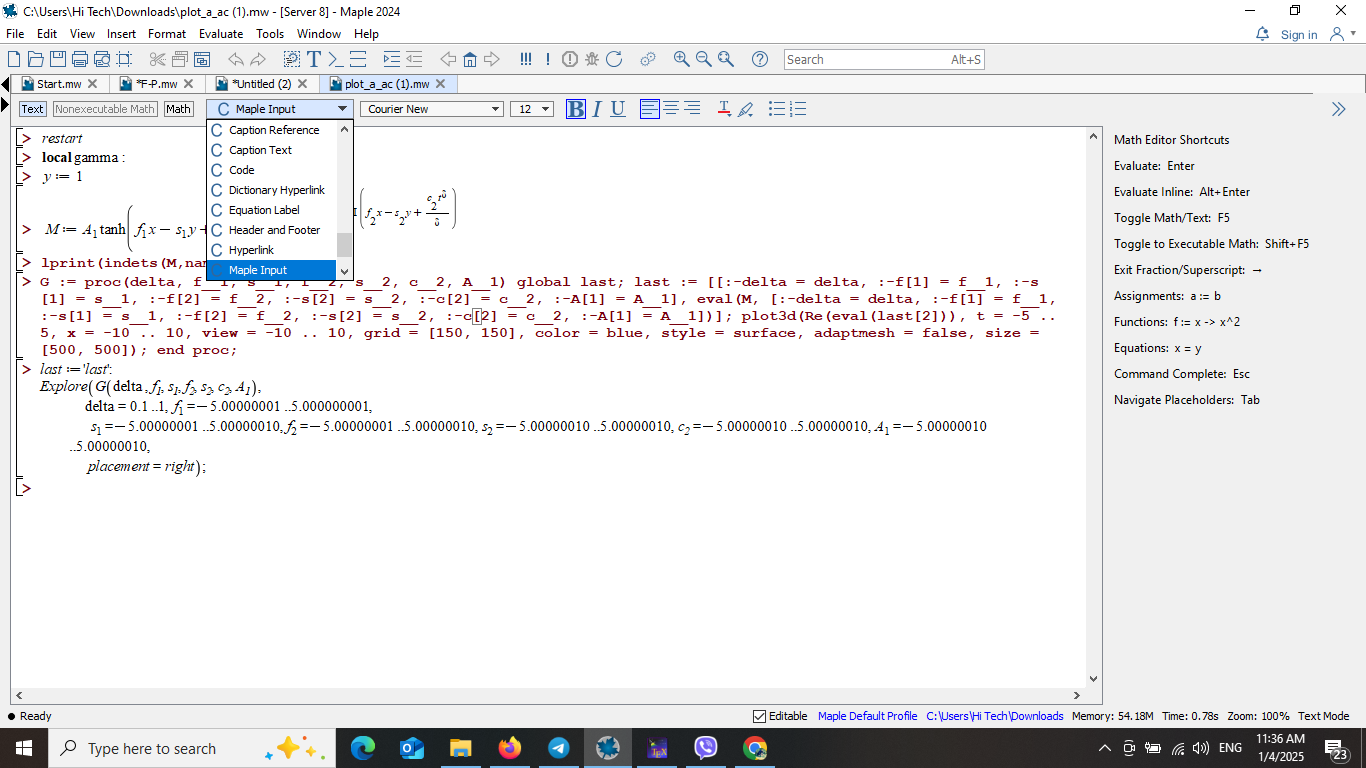Toggle the bulleted list
This screenshot has width=1366, height=768.
click(777, 109)
